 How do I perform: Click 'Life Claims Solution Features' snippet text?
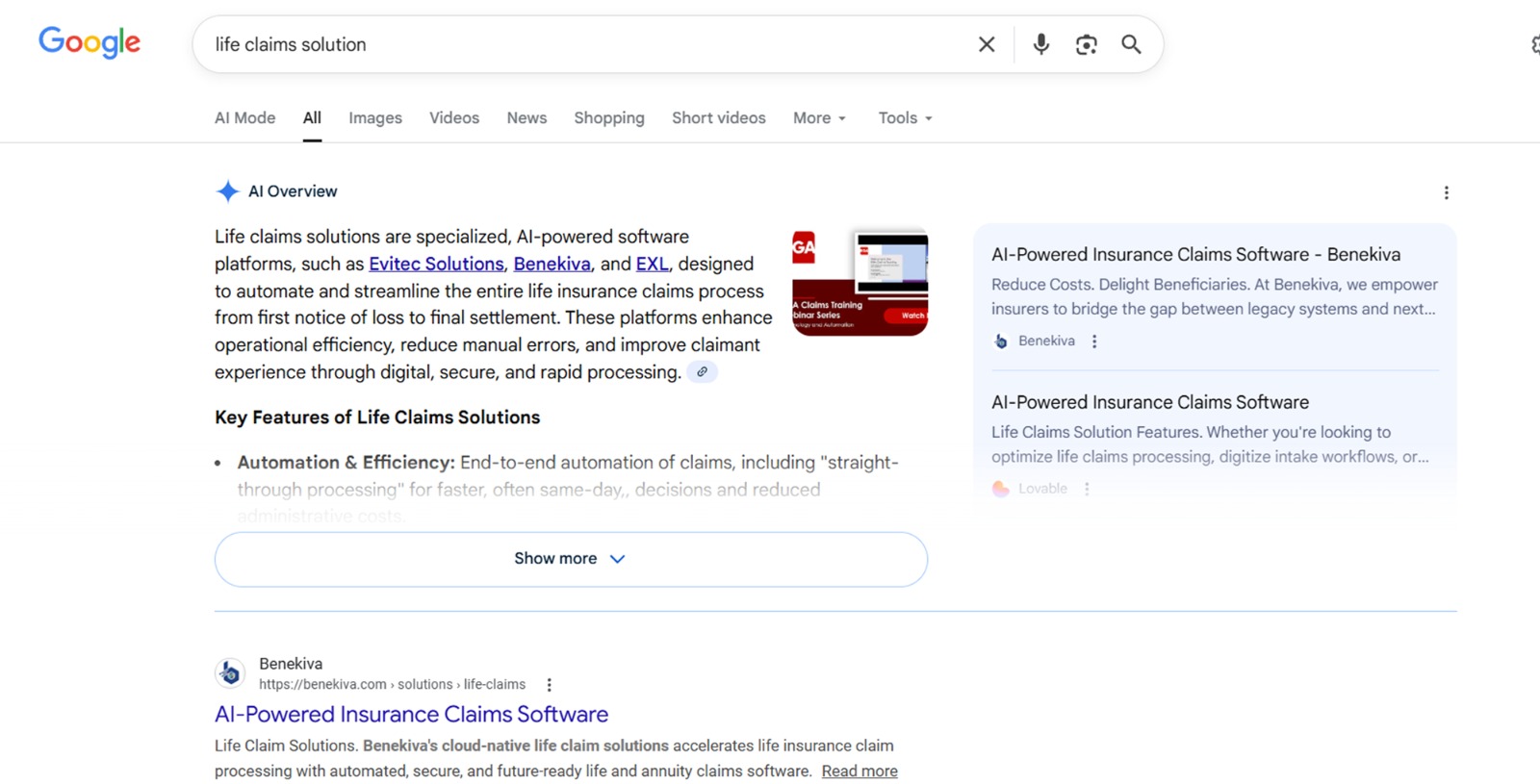[x=1210, y=444]
